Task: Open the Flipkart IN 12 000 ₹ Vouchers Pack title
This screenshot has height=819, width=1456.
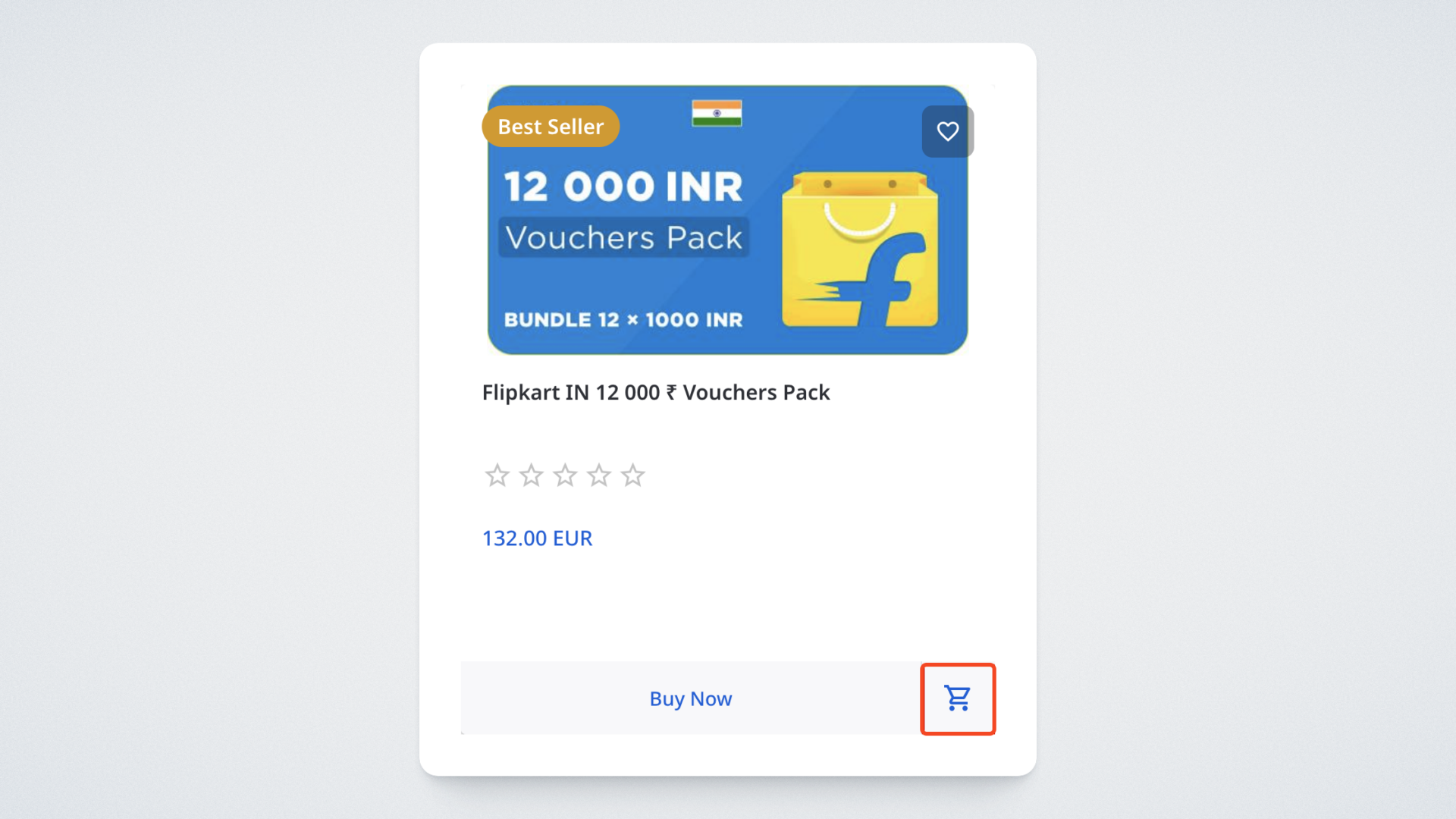Action: tap(656, 392)
